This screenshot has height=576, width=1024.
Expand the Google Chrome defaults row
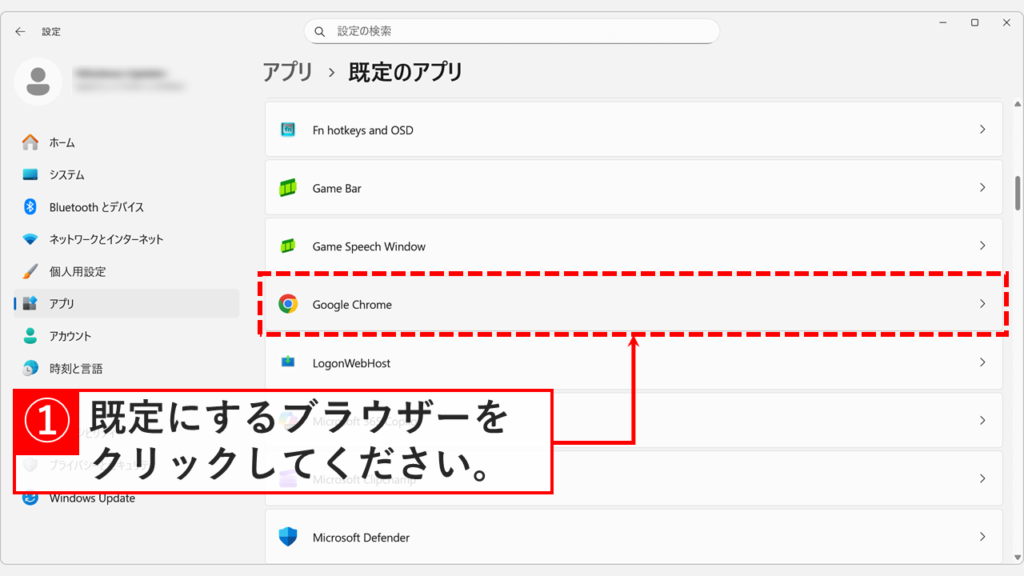pyautogui.click(x=981, y=304)
